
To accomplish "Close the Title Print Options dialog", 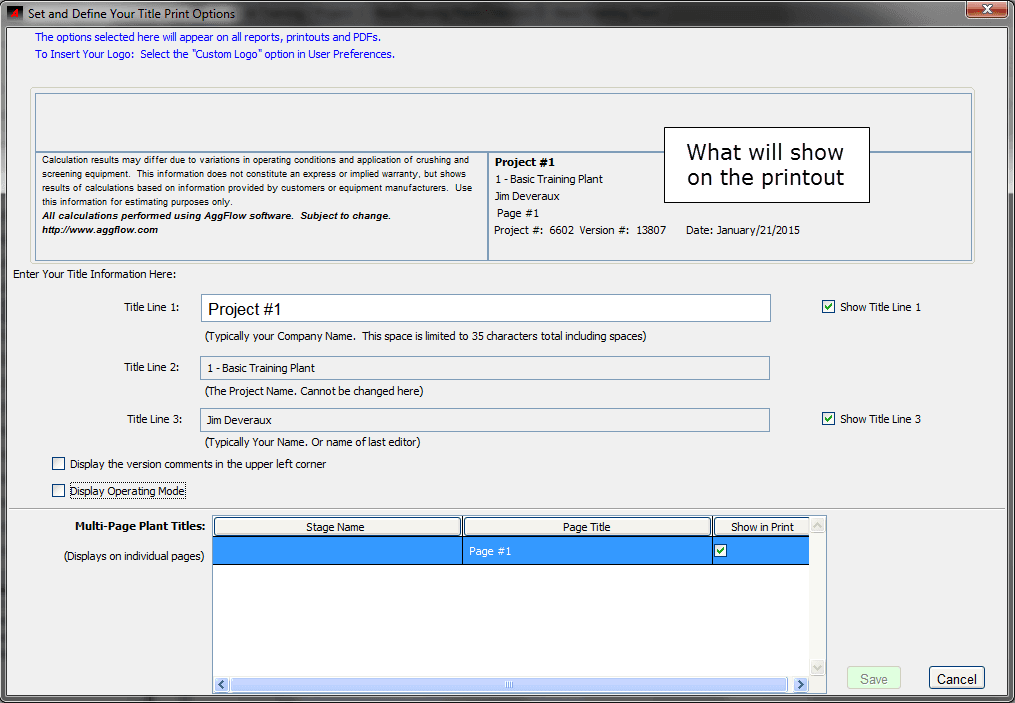I will coord(985,11).
